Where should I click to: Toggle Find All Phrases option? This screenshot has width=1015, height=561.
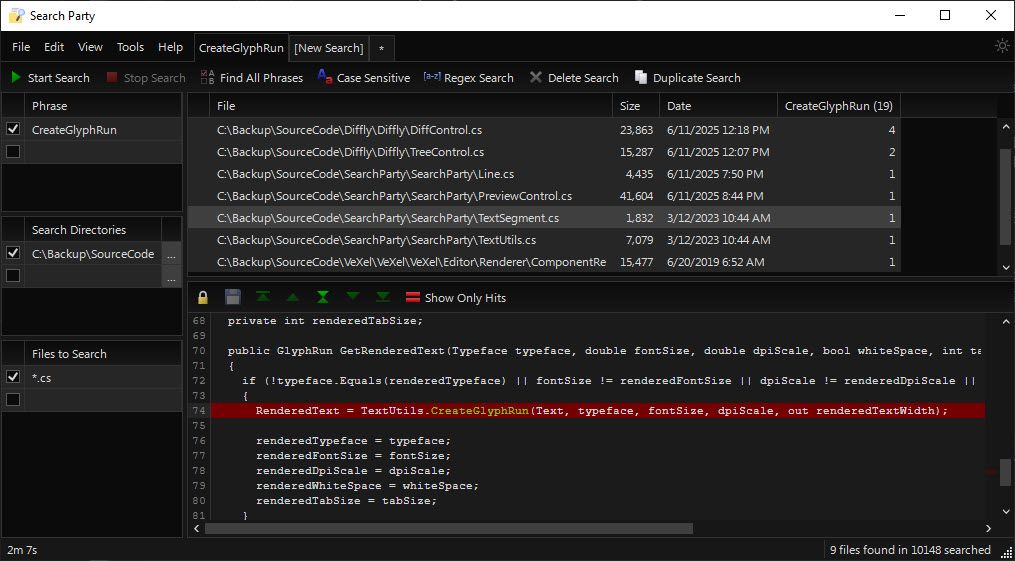pyautogui.click(x=252, y=78)
